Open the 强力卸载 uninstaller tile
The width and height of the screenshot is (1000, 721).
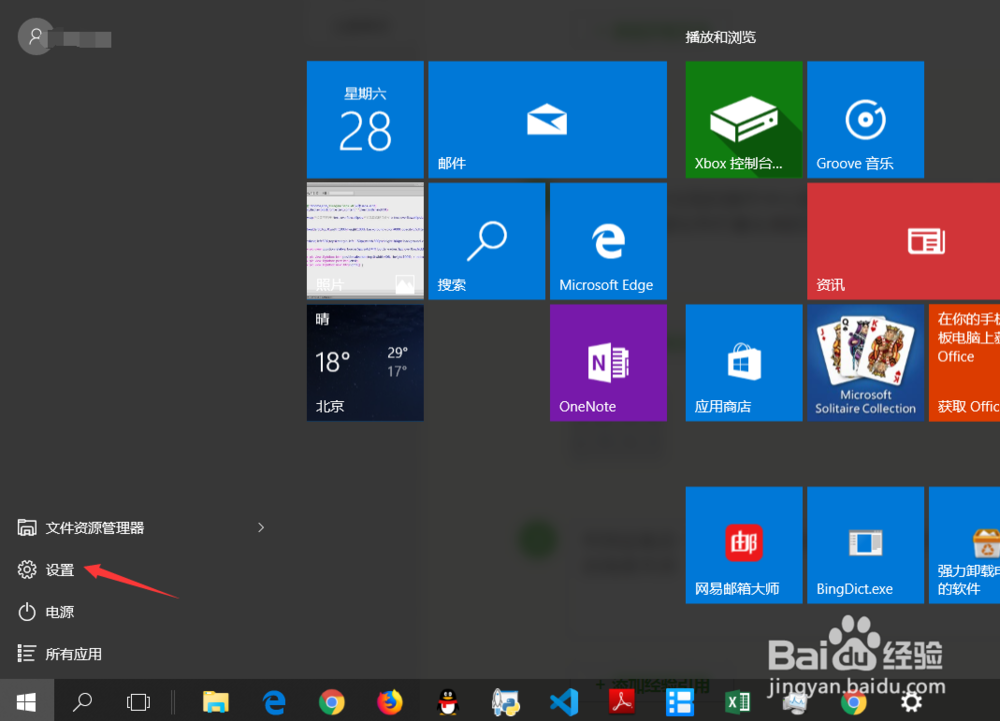point(964,545)
